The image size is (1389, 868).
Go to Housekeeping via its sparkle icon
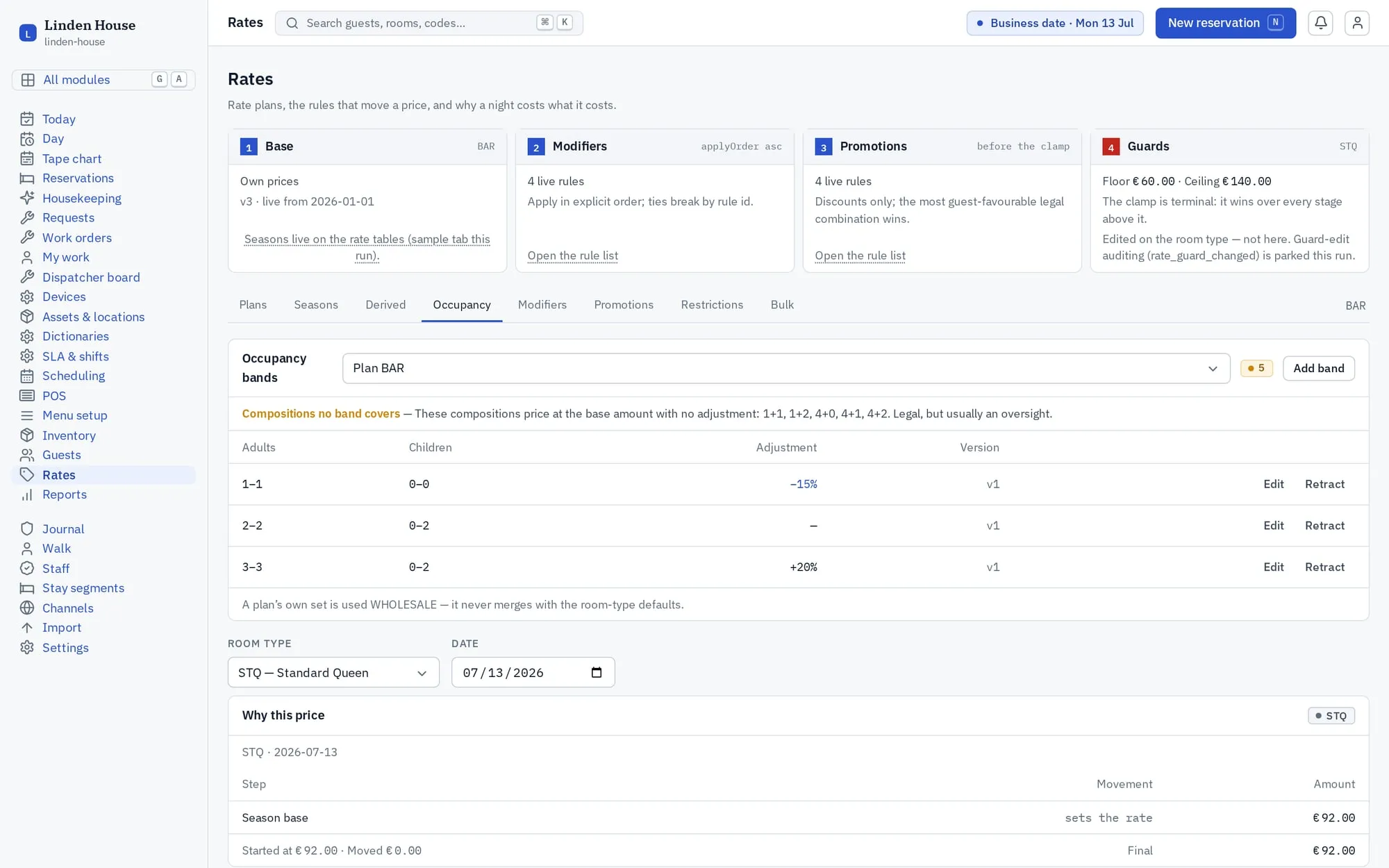pos(27,198)
